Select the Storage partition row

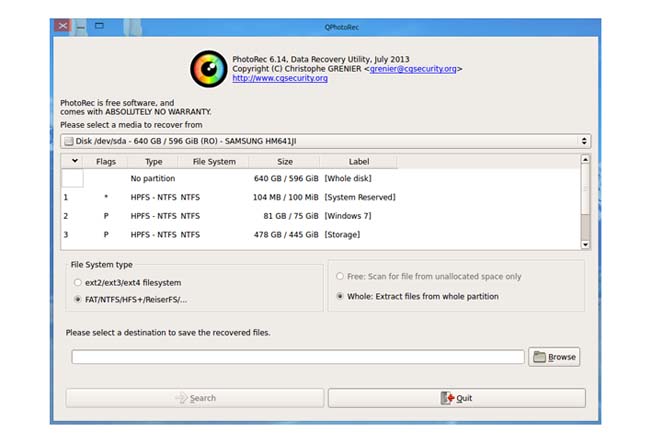[321, 235]
